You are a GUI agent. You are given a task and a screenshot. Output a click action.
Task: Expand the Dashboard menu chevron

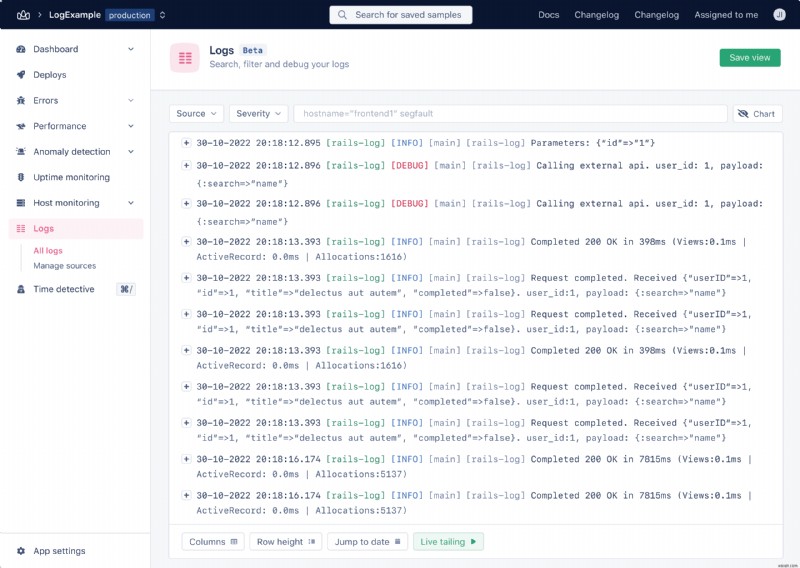(131, 49)
